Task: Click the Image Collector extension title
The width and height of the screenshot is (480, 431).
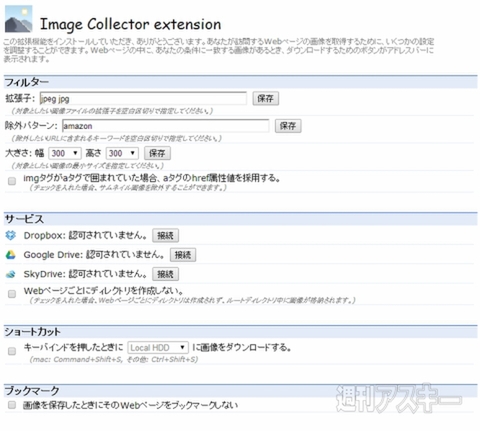Action: (130, 25)
